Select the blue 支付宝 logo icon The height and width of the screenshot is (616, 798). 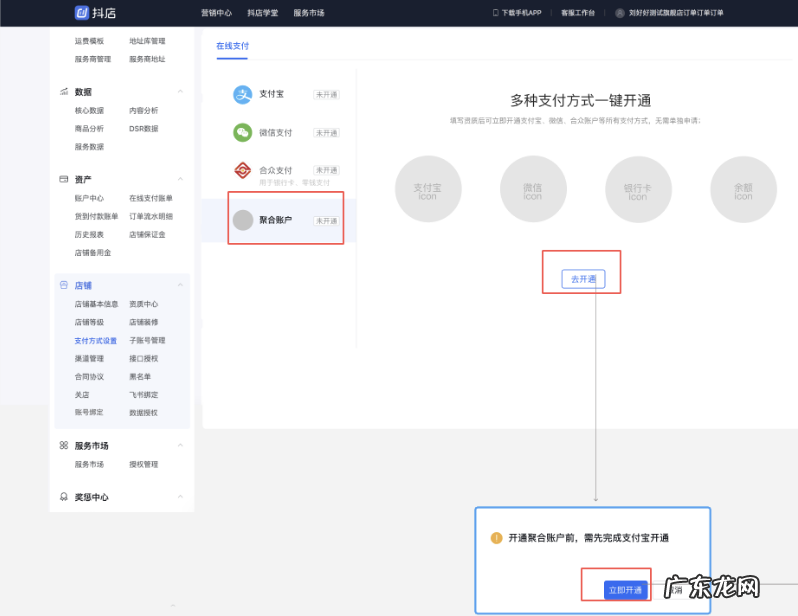[243, 95]
